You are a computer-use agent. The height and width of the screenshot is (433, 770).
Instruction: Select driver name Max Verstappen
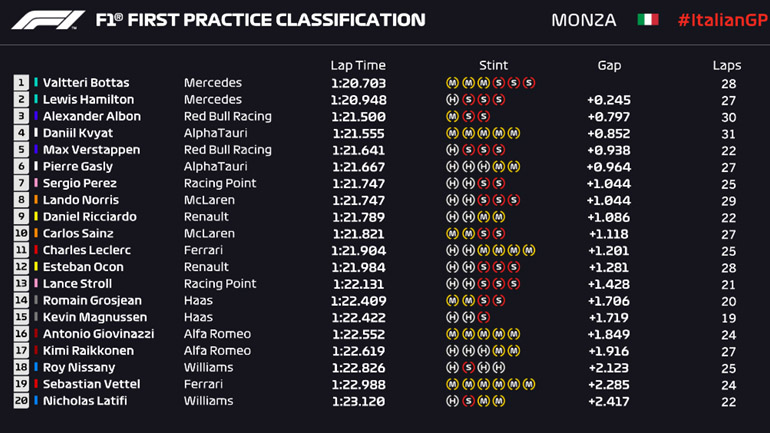(85, 150)
